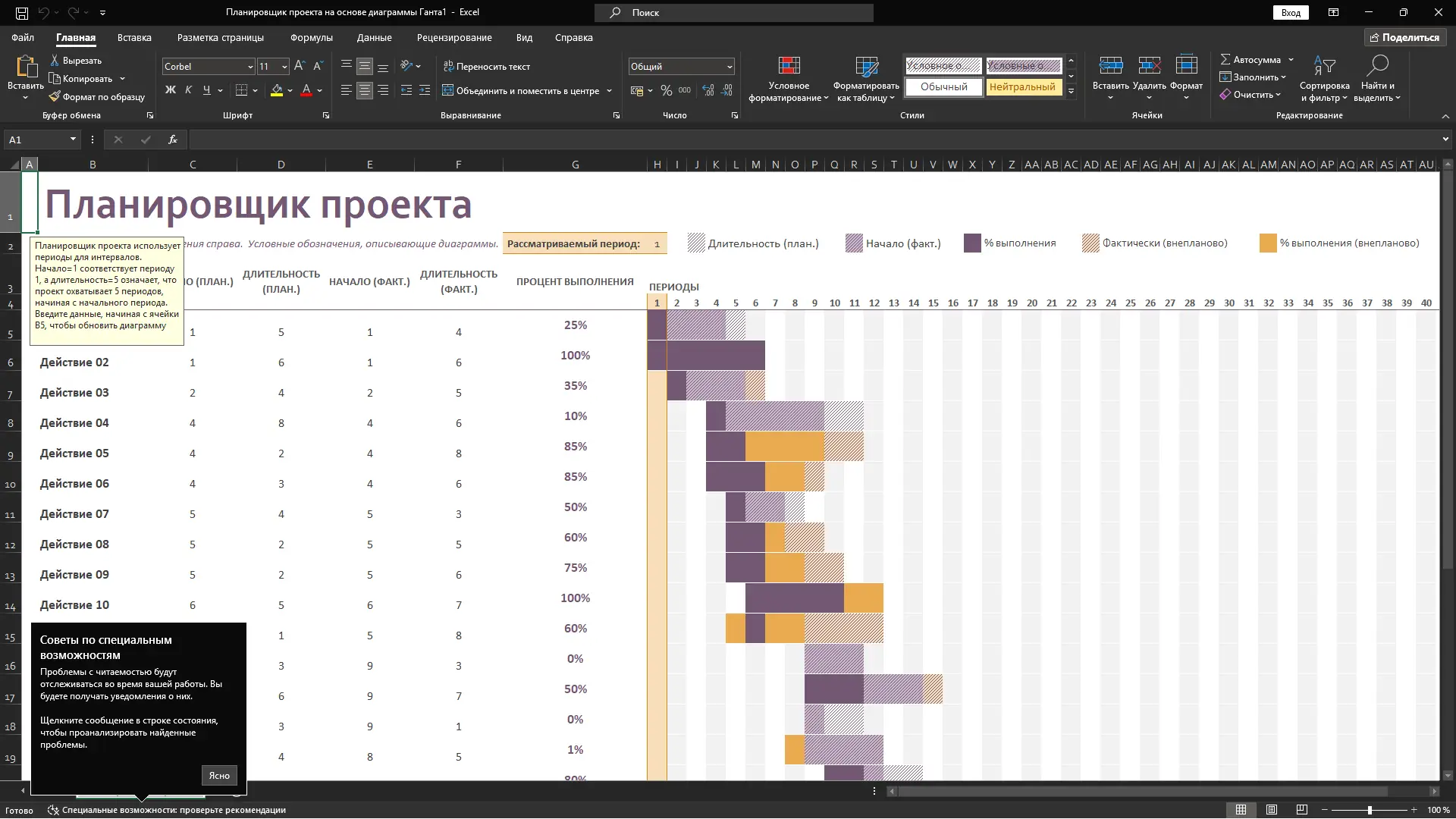Viewport: 1456px width, 819px height.
Task: Open the Corbel font name dropdown
Action: click(250, 67)
